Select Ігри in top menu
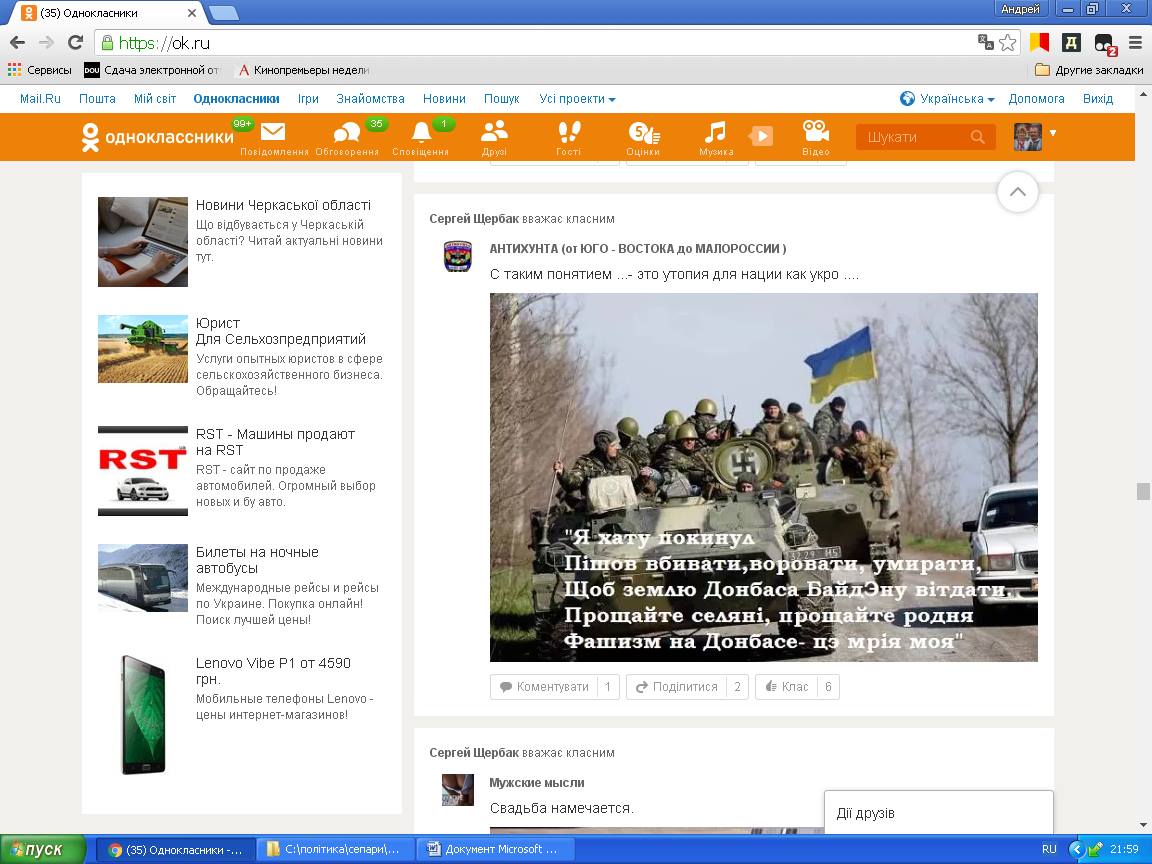Image resolution: width=1152 pixels, height=864 pixels. [308, 99]
